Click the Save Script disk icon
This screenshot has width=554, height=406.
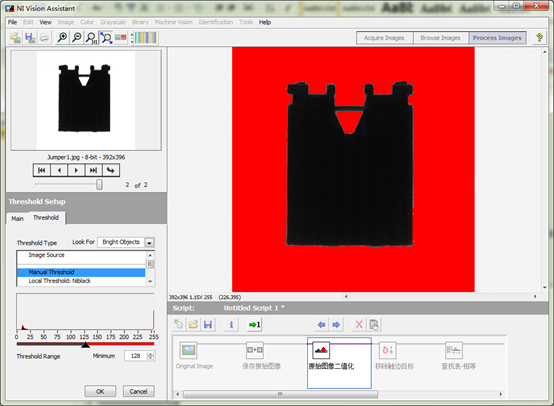[x=208, y=324]
